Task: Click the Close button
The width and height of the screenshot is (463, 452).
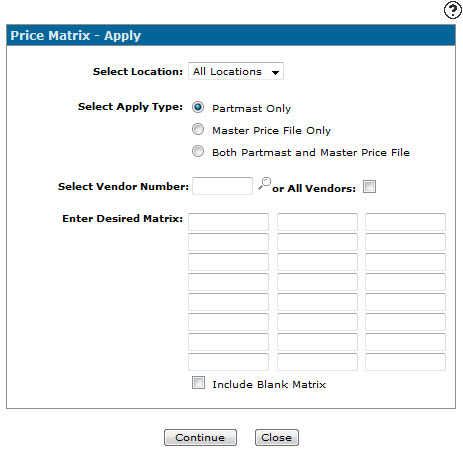Action: pos(277,437)
